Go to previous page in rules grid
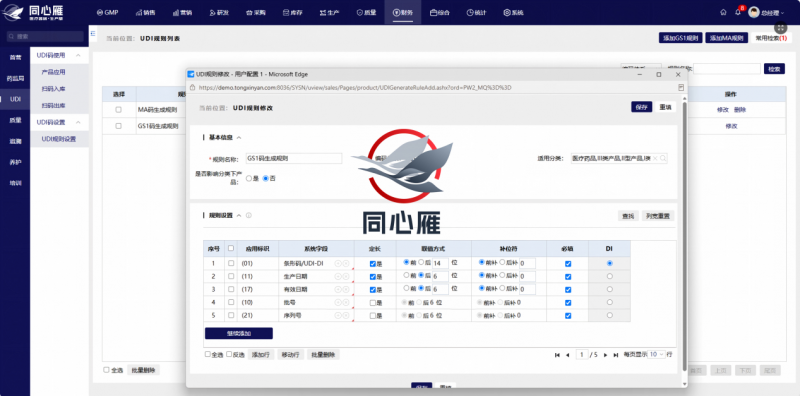This screenshot has width=800, height=396. click(567, 355)
